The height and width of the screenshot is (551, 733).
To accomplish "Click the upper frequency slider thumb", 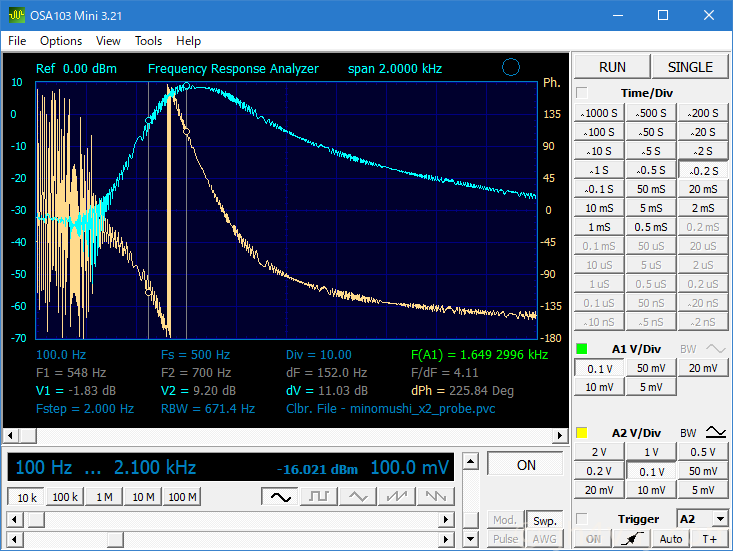I will pyautogui.click(x=34, y=519).
